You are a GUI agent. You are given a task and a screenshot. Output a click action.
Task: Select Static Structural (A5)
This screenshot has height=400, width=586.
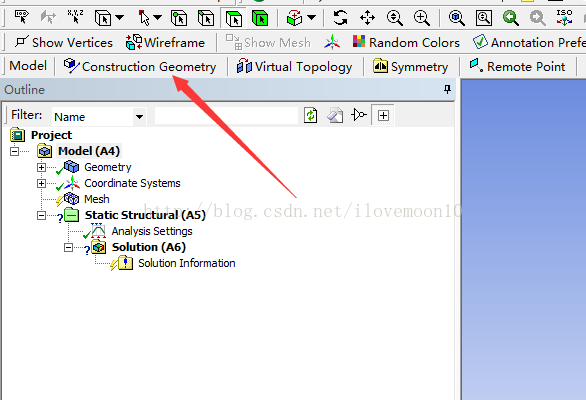[x=145, y=215]
